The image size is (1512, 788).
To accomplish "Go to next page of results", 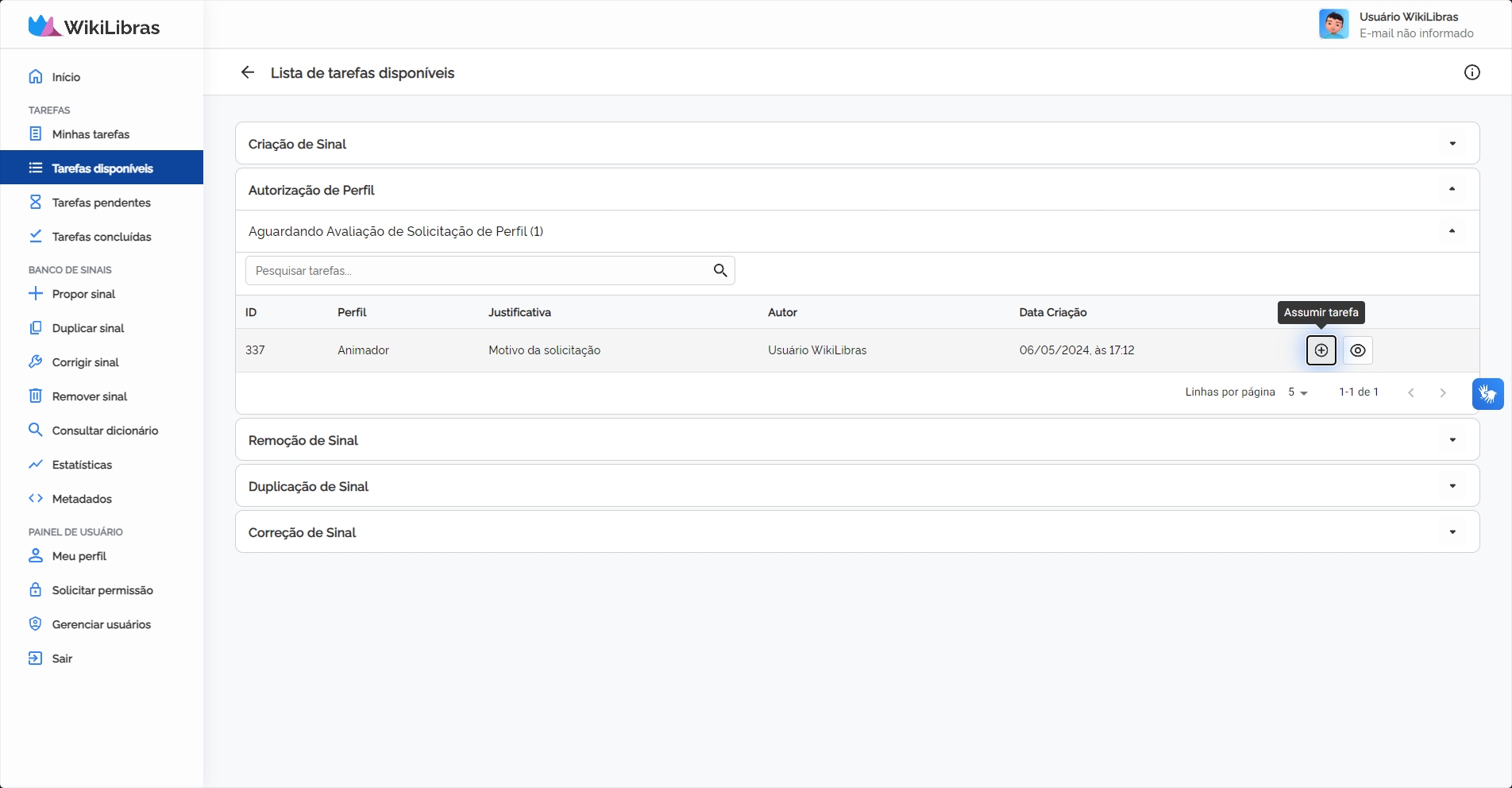I will (x=1443, y=392).
